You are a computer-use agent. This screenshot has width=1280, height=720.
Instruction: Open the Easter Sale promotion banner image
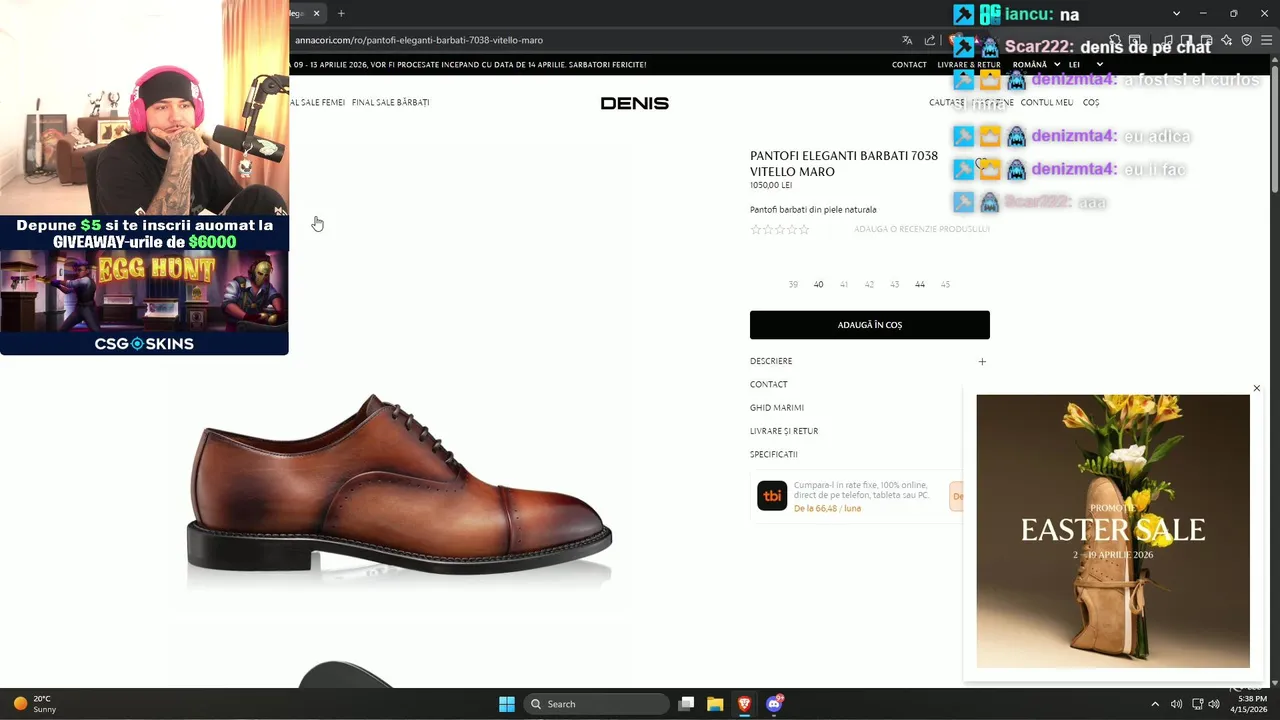pos(1113,531)
